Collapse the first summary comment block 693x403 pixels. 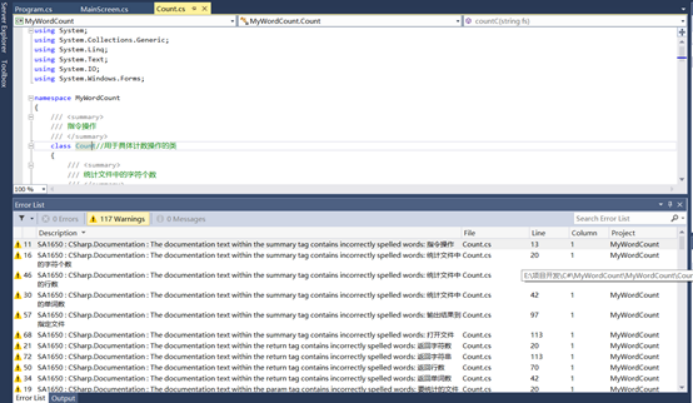[x=31, y=117]
